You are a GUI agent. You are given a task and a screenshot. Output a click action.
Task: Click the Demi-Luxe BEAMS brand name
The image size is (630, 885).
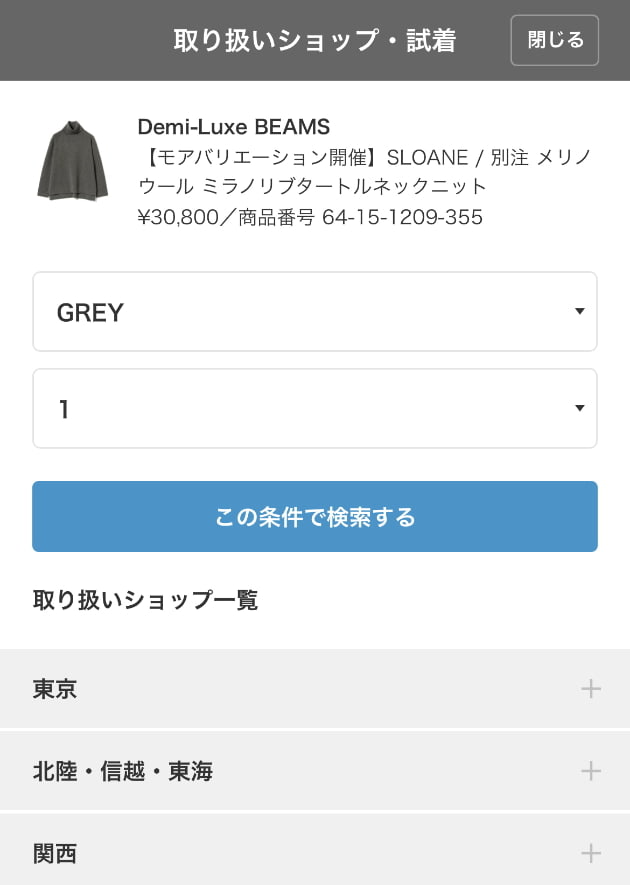click(x=234, y=127)
